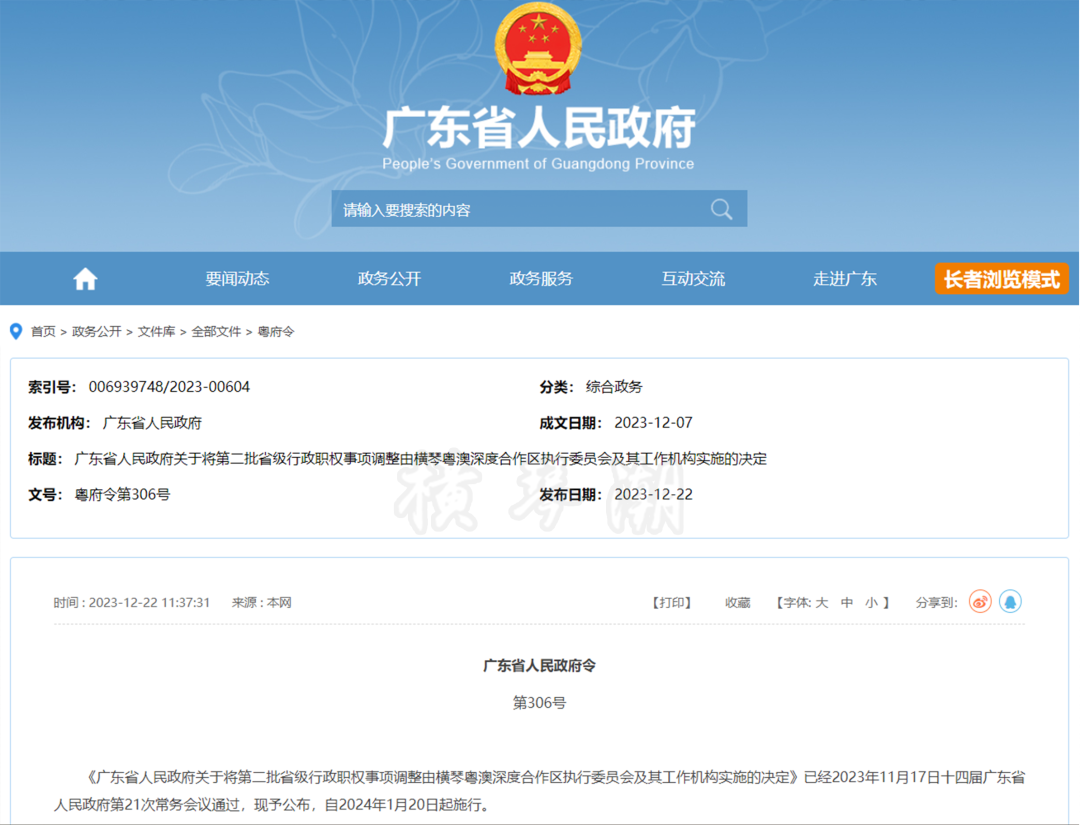Open the 政务公开 menu
Screen dimensions: 1080x825
click(389, 279)
